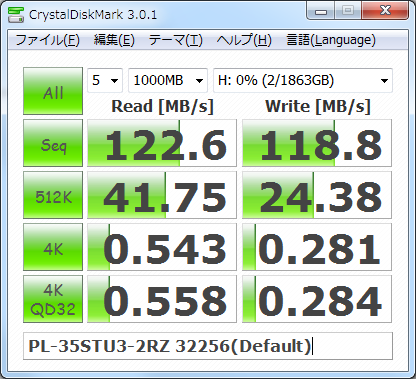This screenshot has width=416, height=379.
Task: Start the 4K QD32 benchmark test
Action: coord(53,299)
